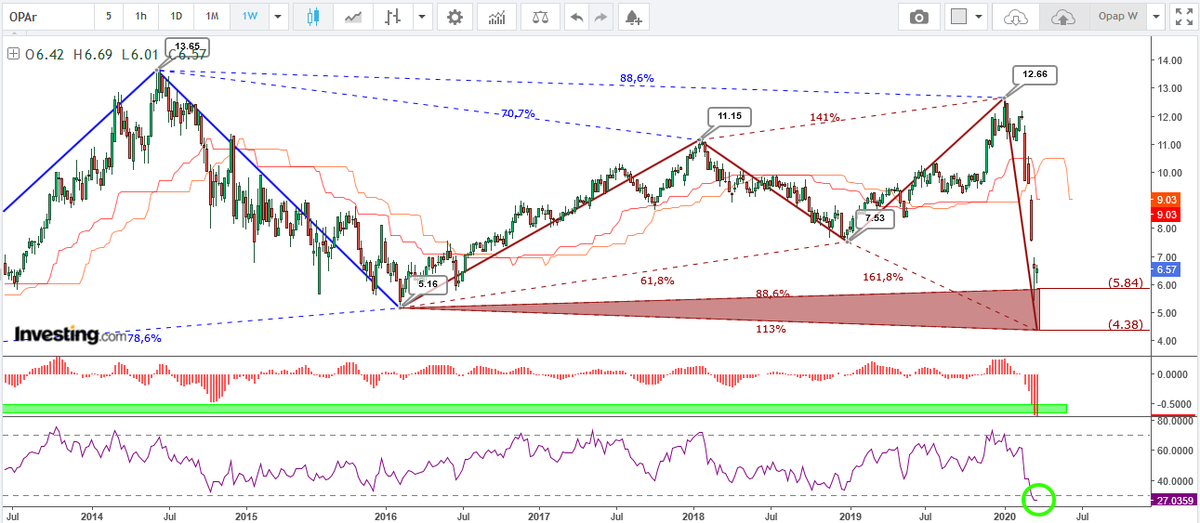The height and width of the screenshot is (523, 1200).
Task: Click the (4.38) target level label
Action: (1125, 323)
